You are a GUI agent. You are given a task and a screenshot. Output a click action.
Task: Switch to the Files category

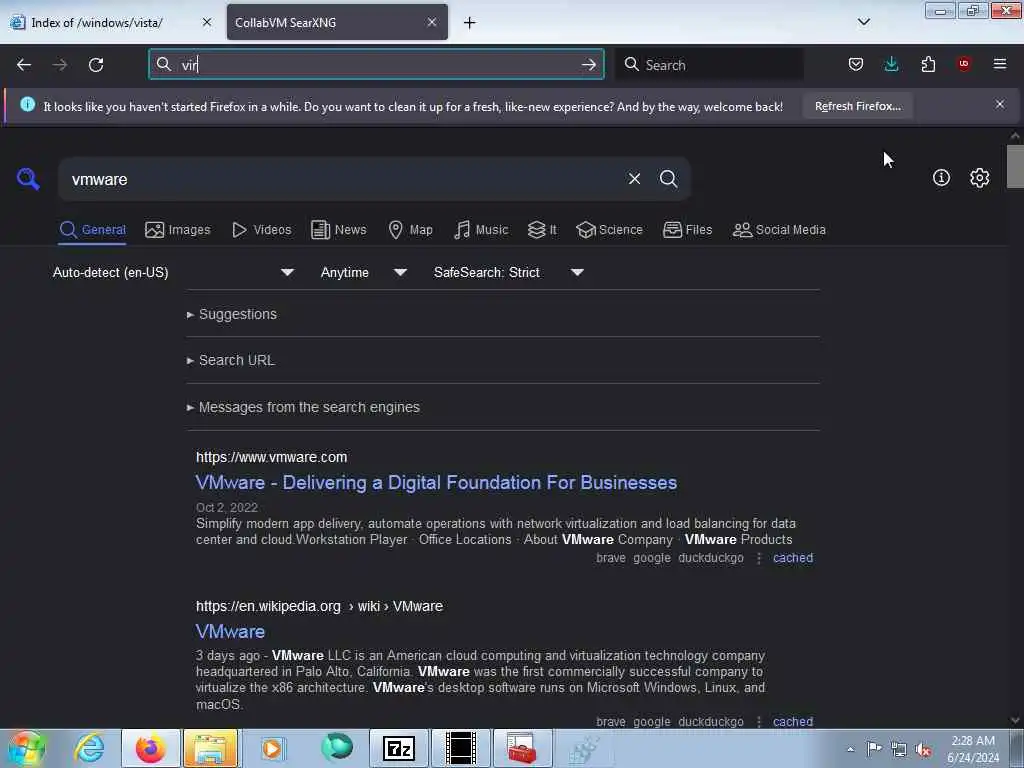point(688,230)
